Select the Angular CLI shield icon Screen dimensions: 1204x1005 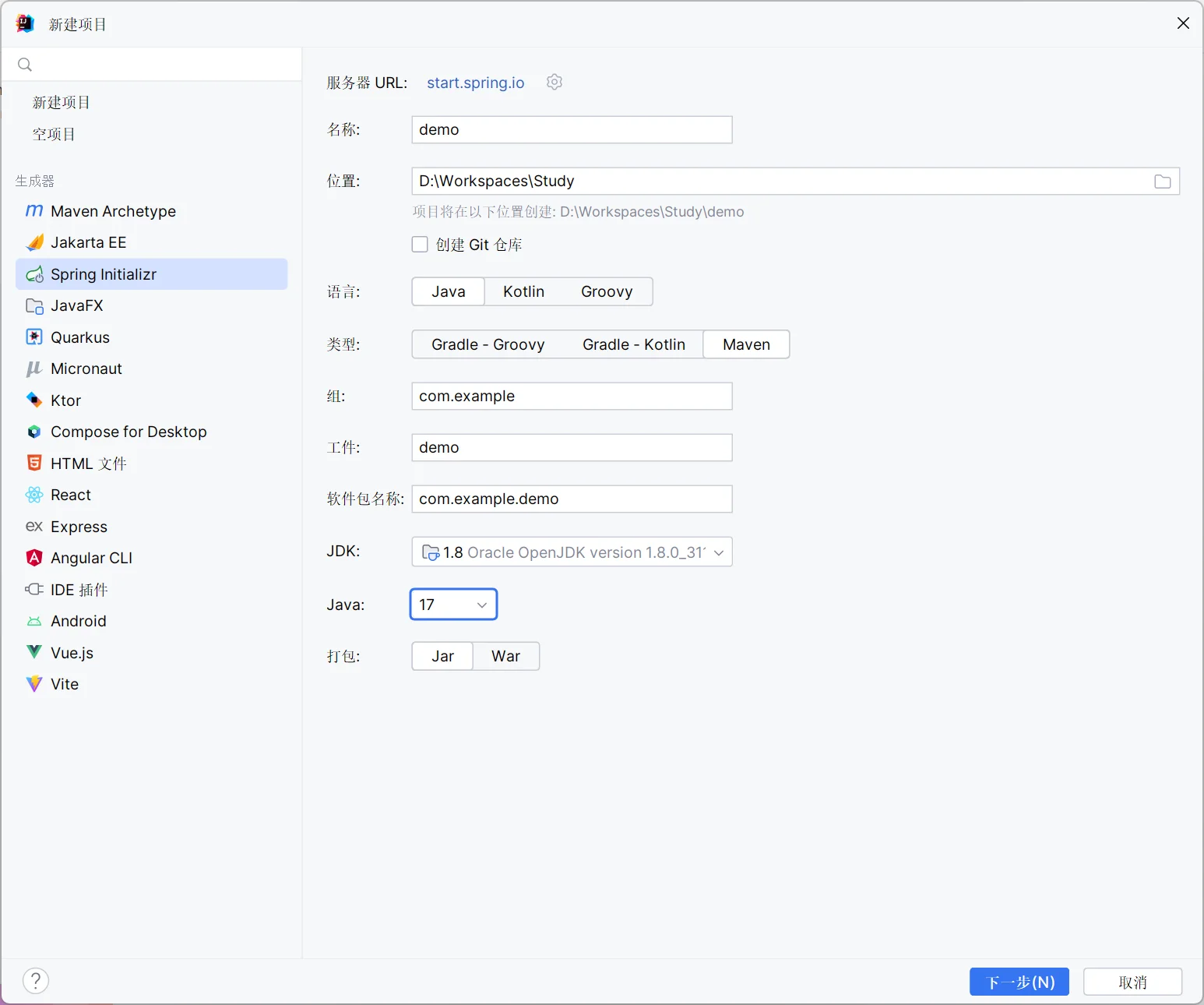coord(34,558)
